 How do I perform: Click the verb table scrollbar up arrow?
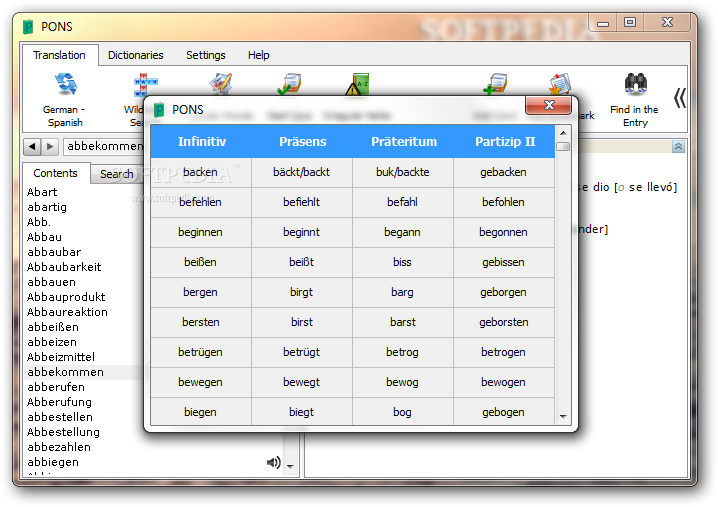pyautogui.click(x=563, y=133)
